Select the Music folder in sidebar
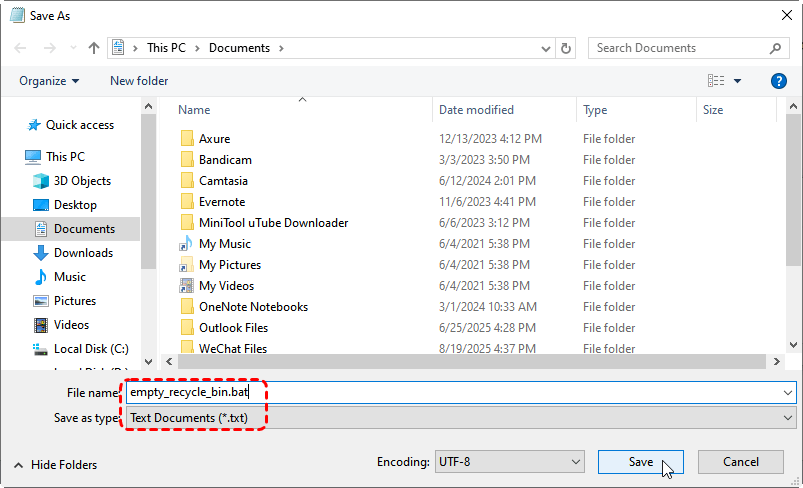Viewport: 803px width, 488px height. coord(69,277)
